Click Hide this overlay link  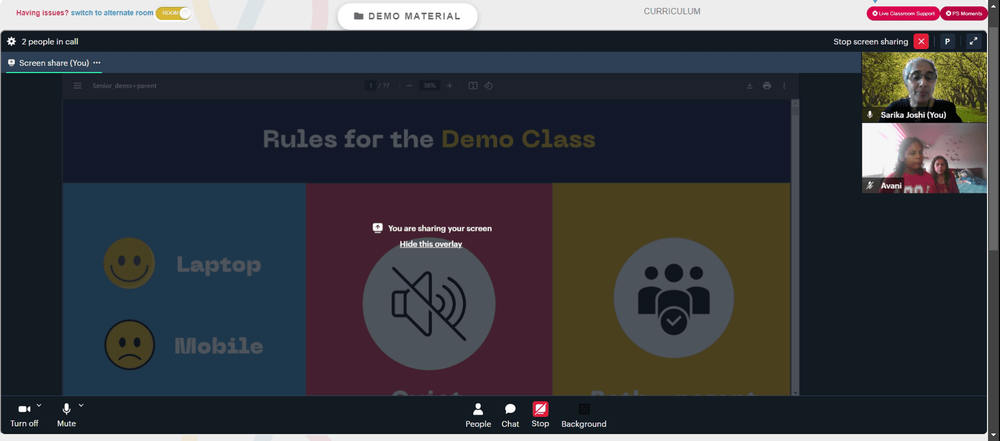(x=430, y=244)
